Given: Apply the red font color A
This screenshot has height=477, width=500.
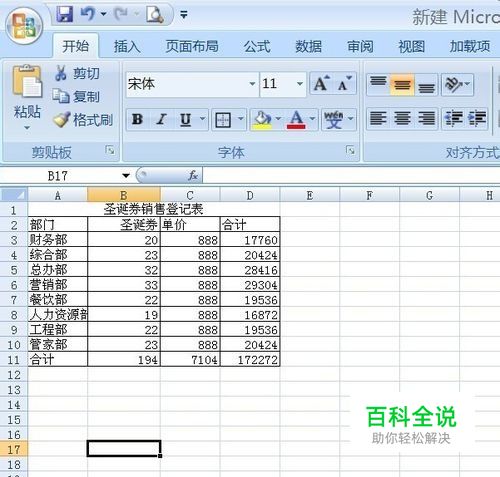Looking at the screenshot, I should (296, 119).
